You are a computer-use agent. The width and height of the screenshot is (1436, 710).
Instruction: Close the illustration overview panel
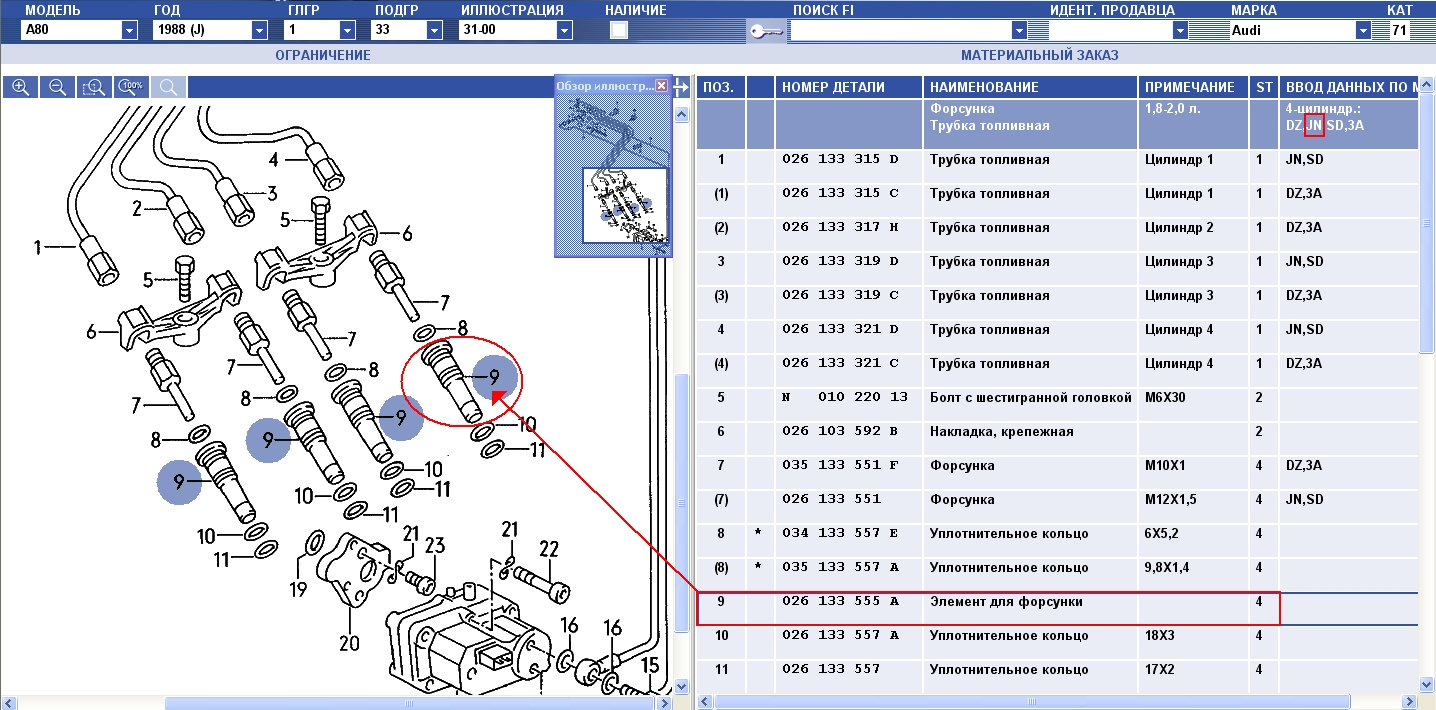[661, 86]
